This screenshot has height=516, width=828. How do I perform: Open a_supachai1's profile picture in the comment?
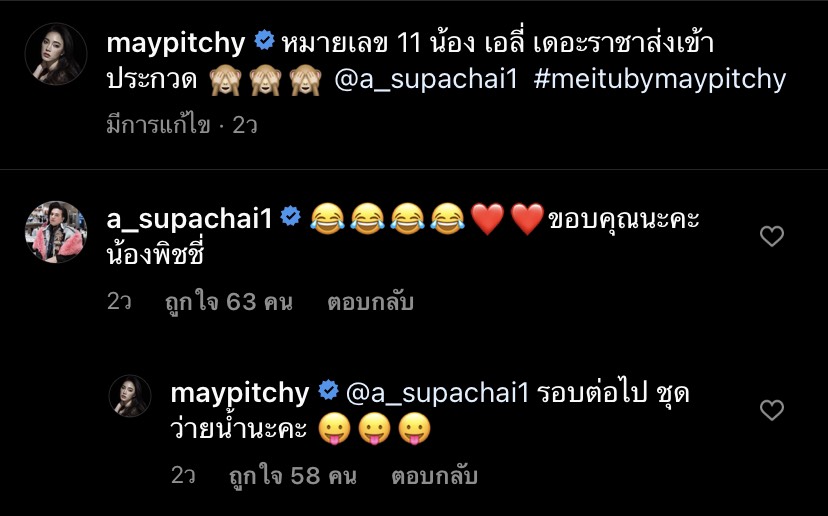point(56,231)
